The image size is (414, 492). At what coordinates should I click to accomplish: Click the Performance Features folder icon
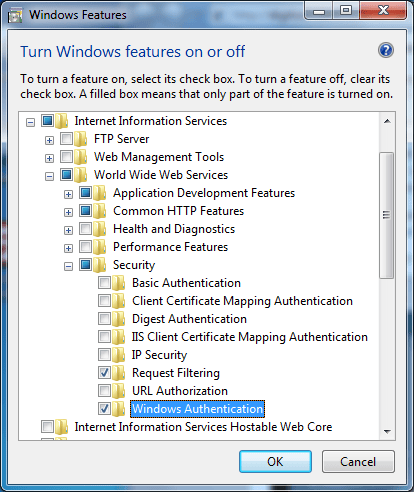100,247
